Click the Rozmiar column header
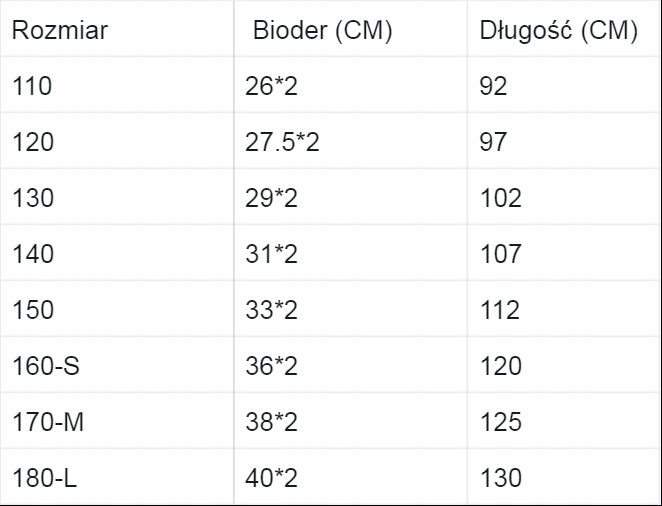The width and height of the screenshot is (662, 506). tap(60, 31)
